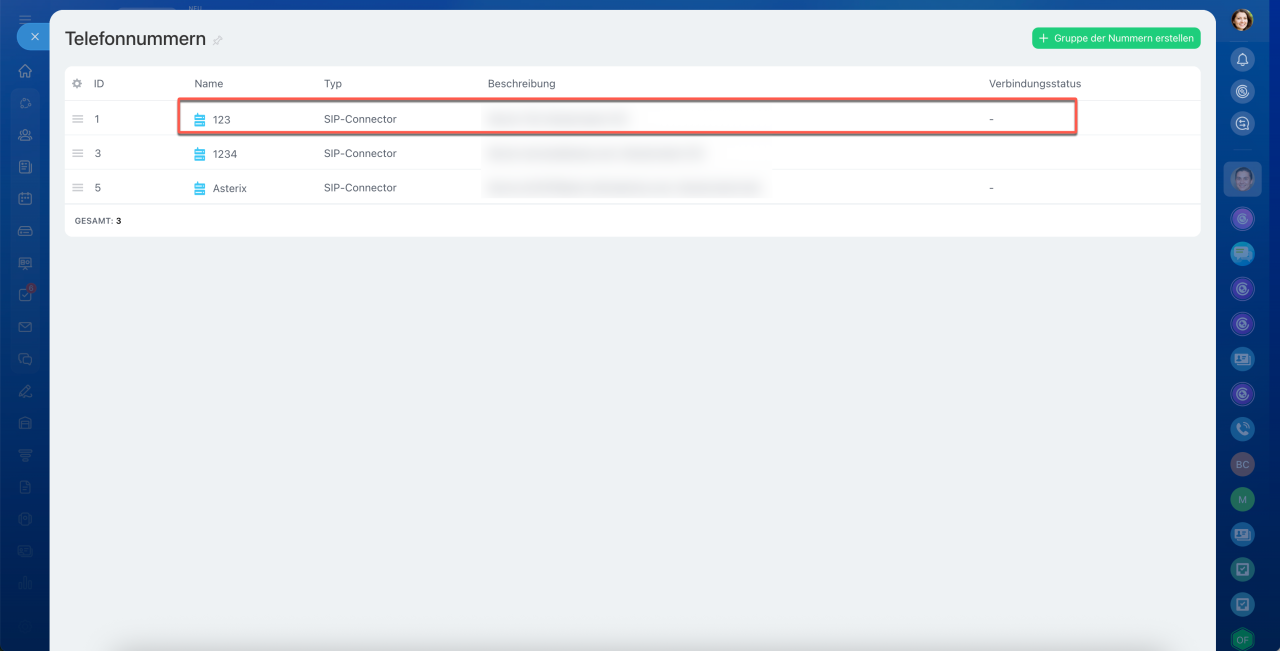Open notifications bell icon
The image size is (1280, 651).
(1242, 60)
